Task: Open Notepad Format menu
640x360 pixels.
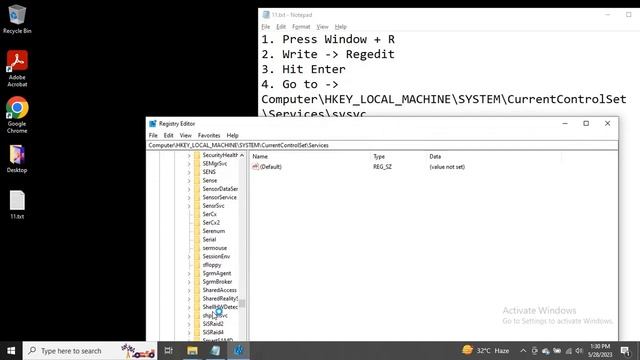Action: [x=301, y=27]
